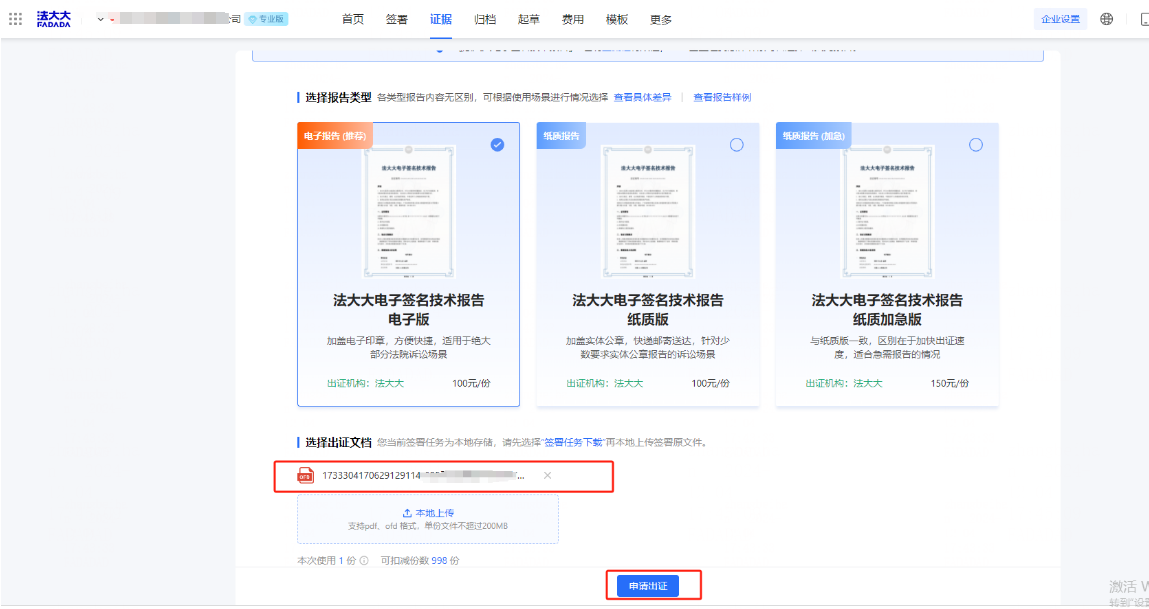Expand the company account switcher chevron
The width and height of the screenshot is (1149, 609).
click(x=100, y=19)
